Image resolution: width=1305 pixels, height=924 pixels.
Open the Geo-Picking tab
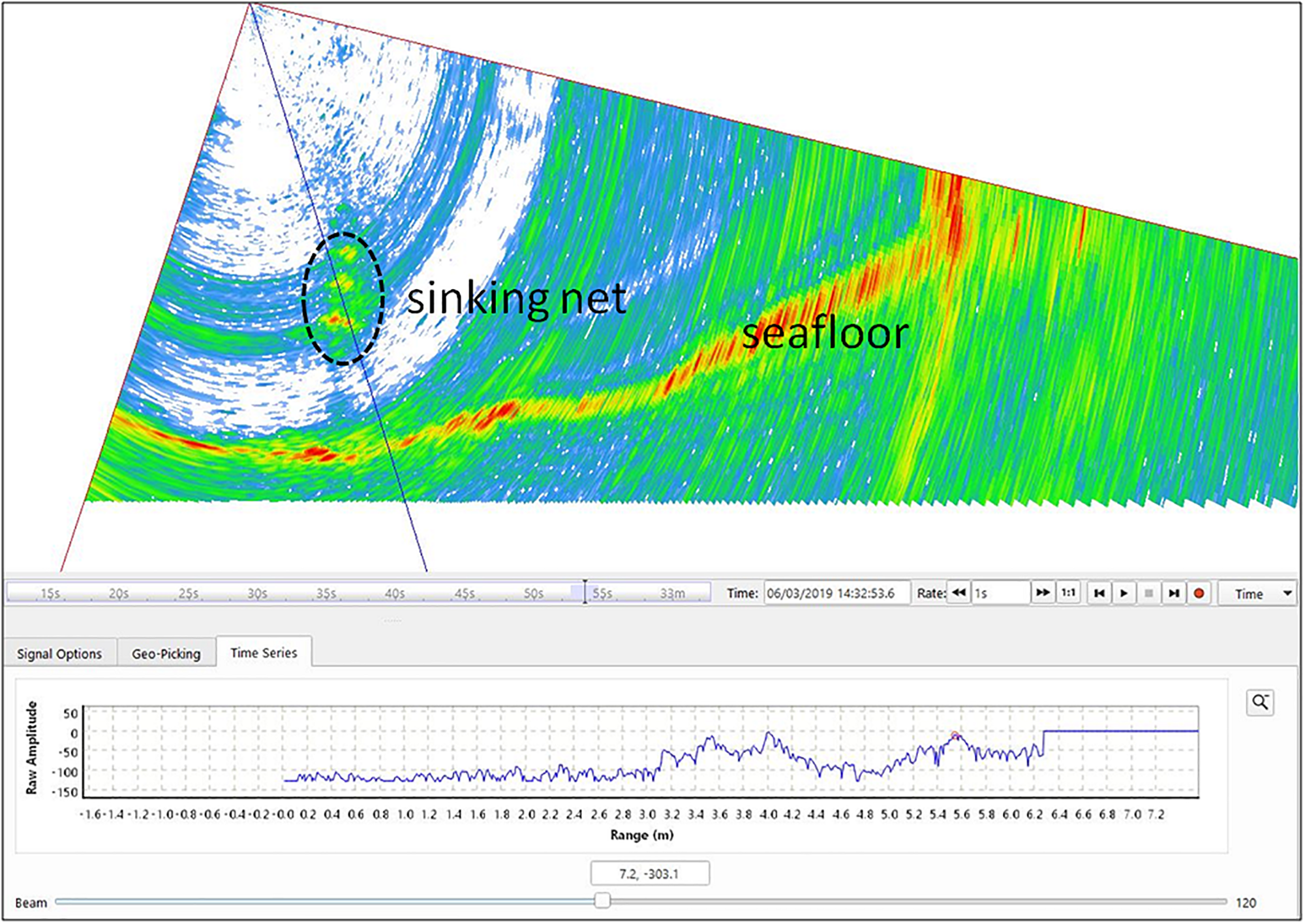pyautogui.click(x=166, y=653)
